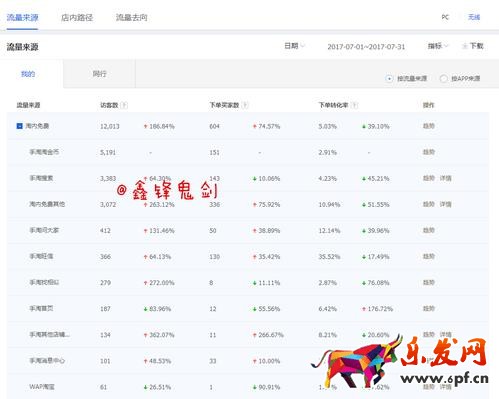Switch to the 店内路径 tab
499x399 pixels.
(x=77, y=18)
